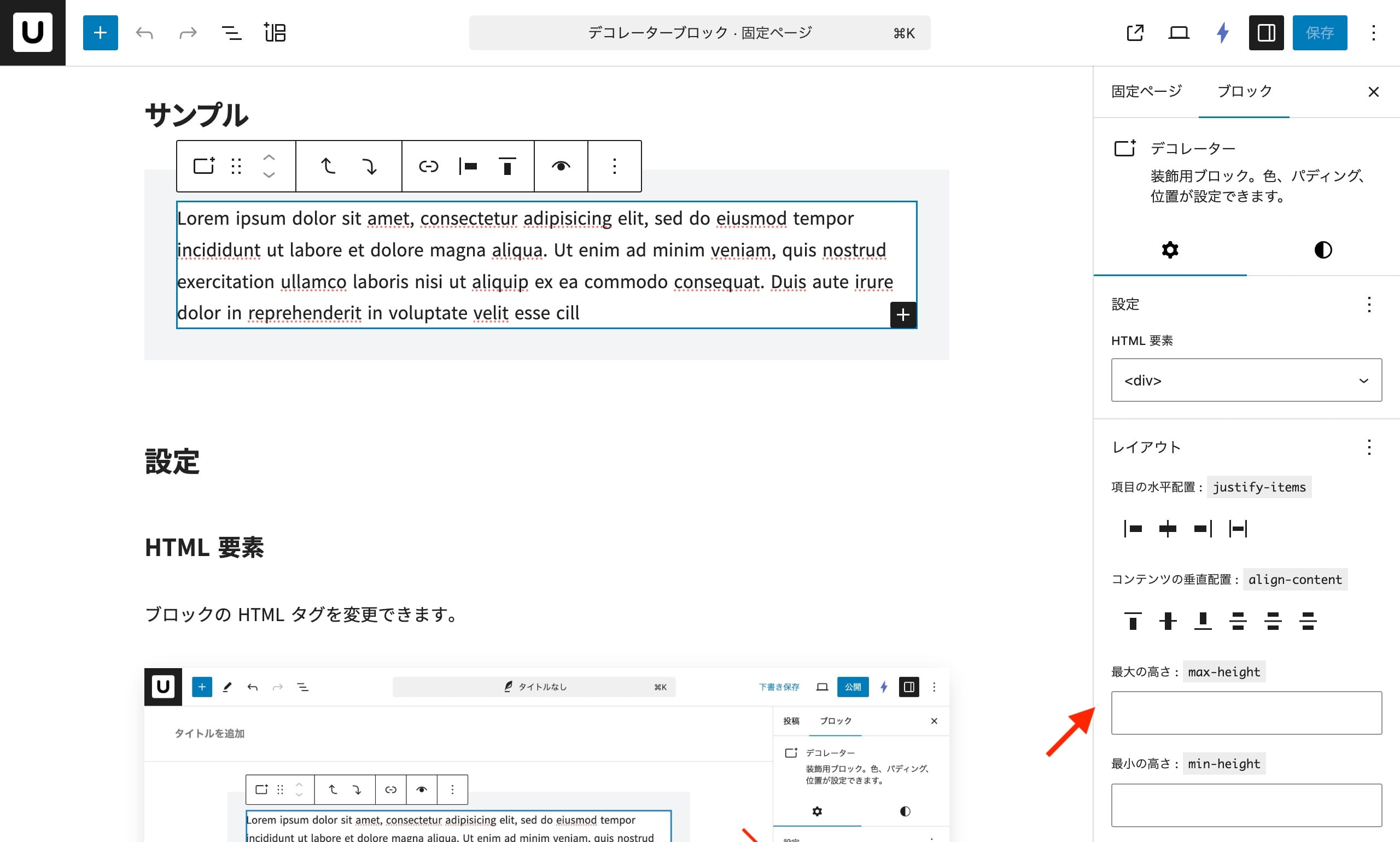Open horizontal justify toolbar control
Screen dimensions: 1400x842
click(468, 166)
